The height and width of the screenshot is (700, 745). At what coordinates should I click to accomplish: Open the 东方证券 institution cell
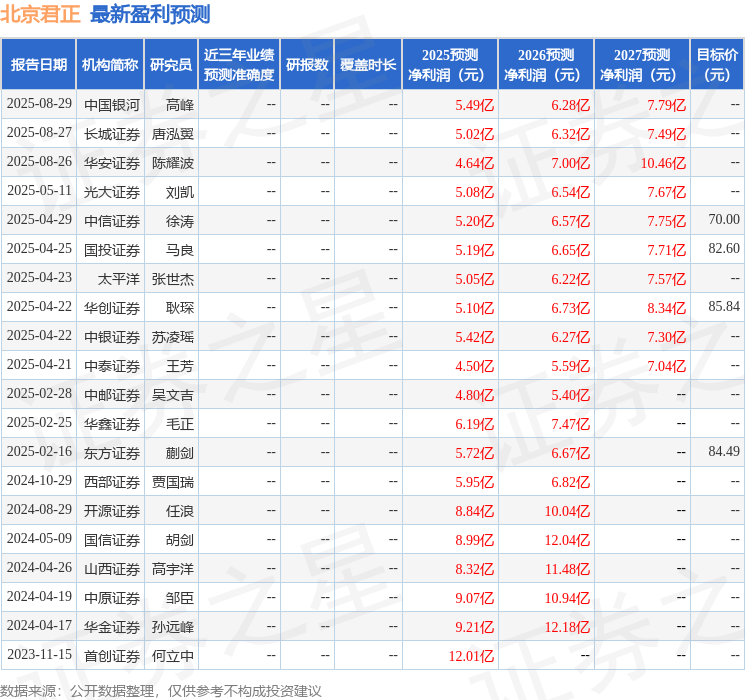click(x=112, y=453)
